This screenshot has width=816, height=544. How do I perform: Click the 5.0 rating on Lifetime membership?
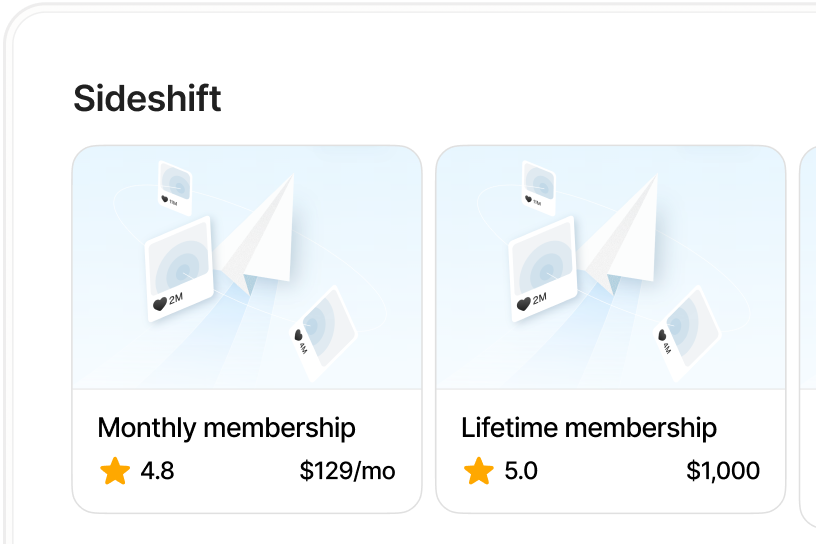coord(521,471)
